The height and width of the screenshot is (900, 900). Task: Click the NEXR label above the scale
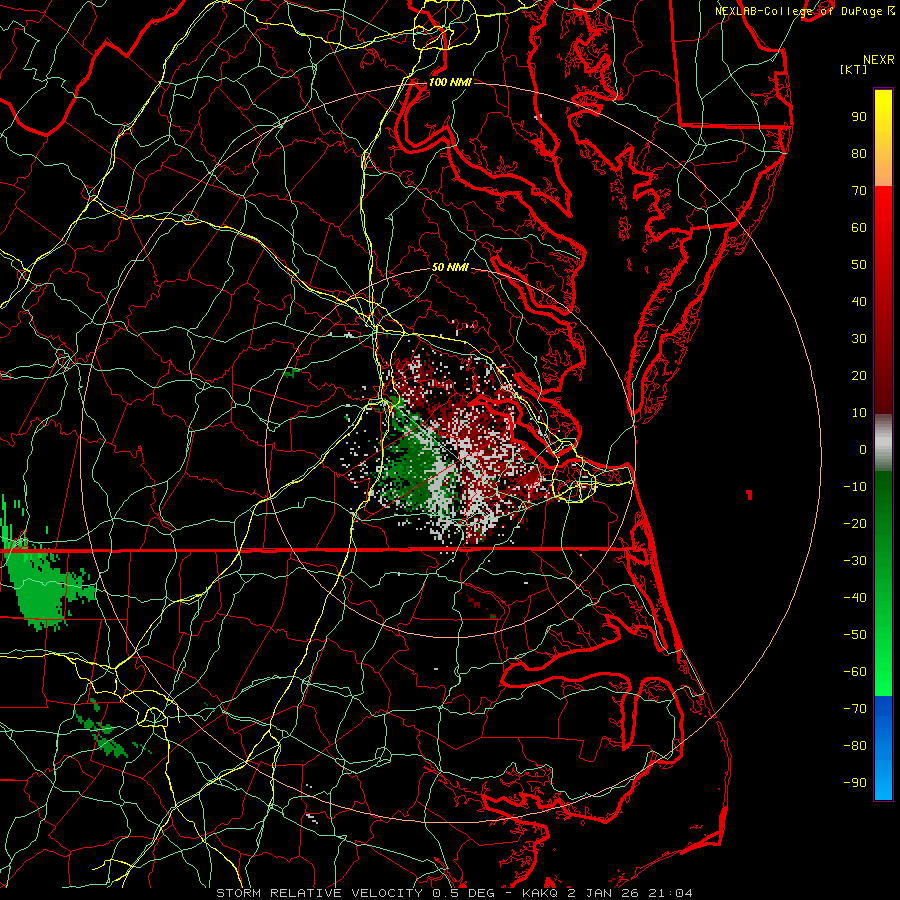click(879, 60)
